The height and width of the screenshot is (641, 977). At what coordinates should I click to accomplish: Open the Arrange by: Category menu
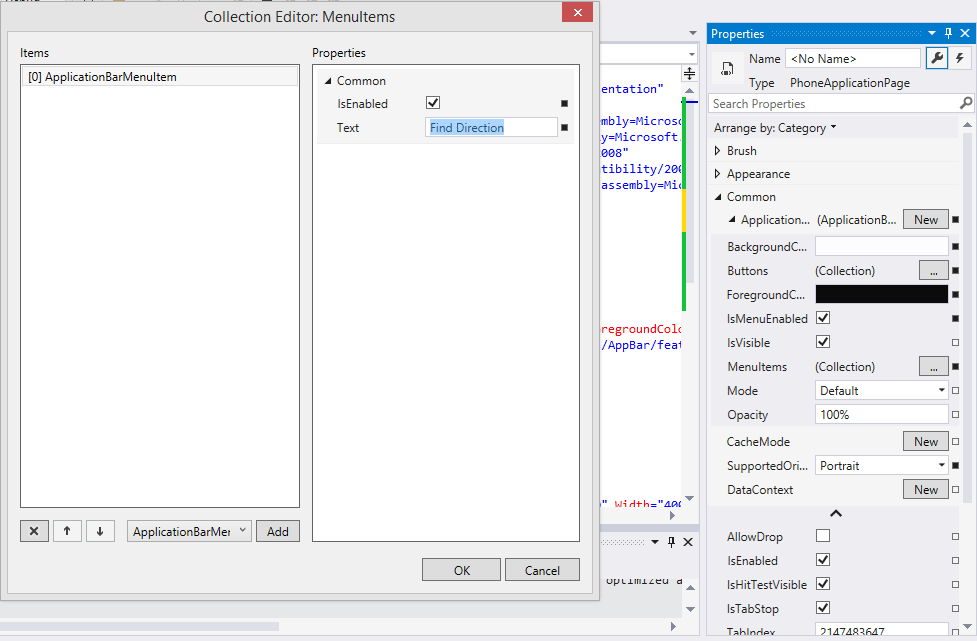click(x=775, y=128)
